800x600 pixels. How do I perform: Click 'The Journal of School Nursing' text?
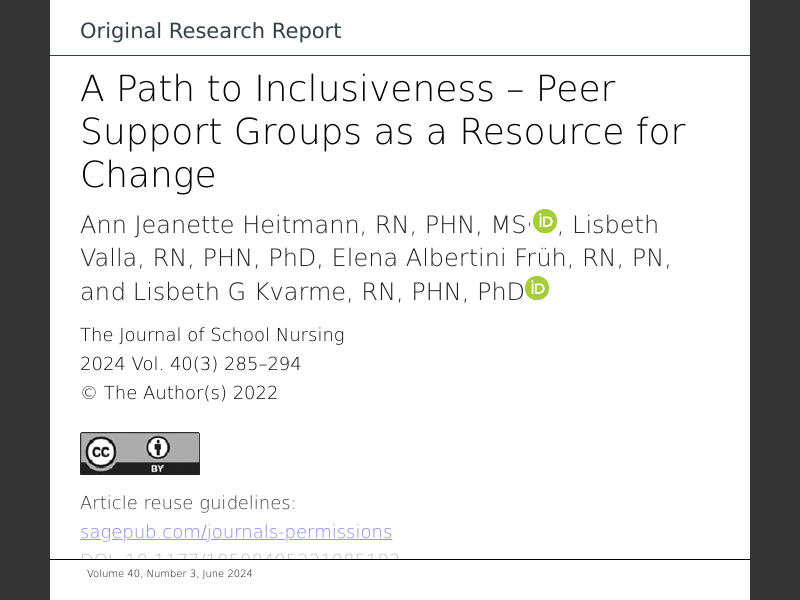[212, 335]
